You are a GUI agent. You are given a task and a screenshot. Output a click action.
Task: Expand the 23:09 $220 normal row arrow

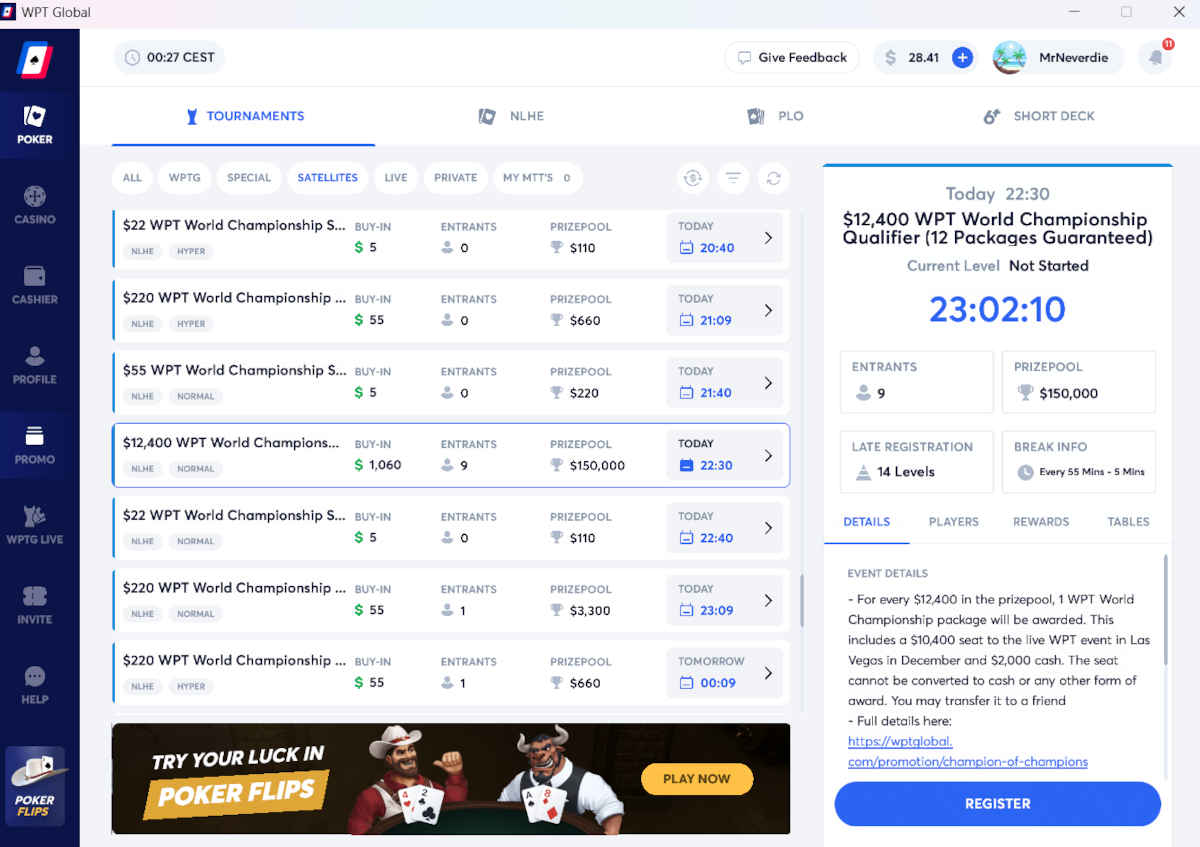(x=768, y=600)
